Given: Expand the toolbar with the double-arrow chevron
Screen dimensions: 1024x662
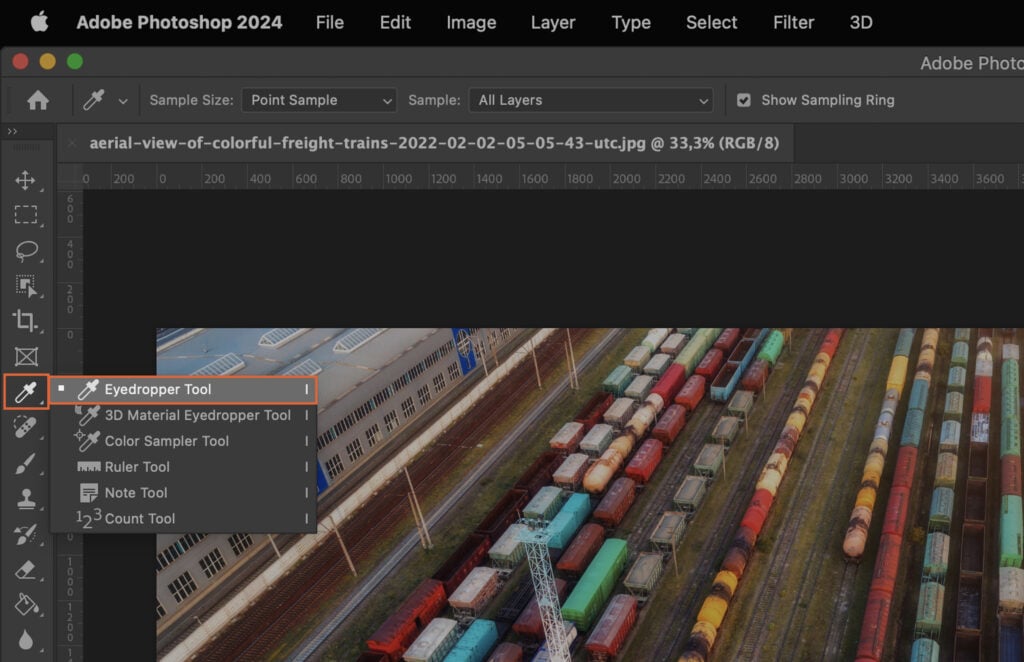Looking at the screenshot, I should 14,130.
